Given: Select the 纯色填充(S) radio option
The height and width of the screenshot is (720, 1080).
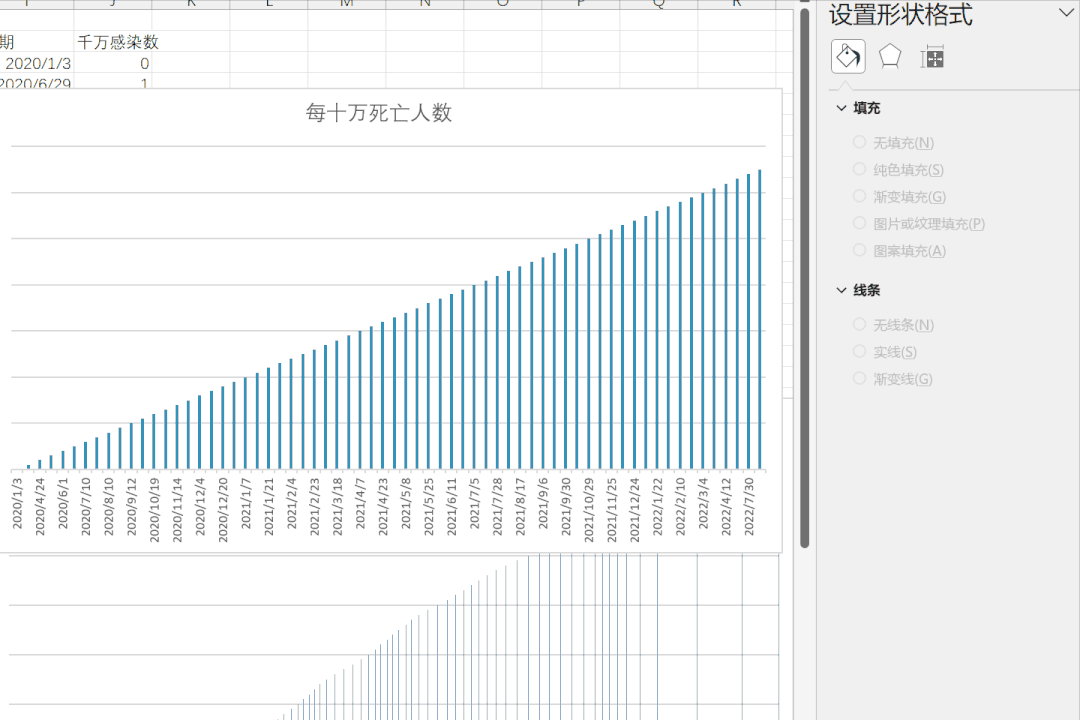Looking at the screenshot, I should coord(859,169).
